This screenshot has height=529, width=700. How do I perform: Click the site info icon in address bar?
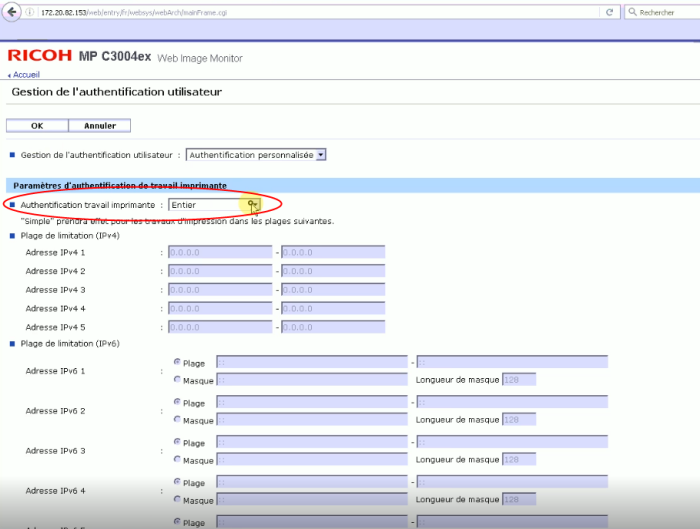[x=31, y=12]
